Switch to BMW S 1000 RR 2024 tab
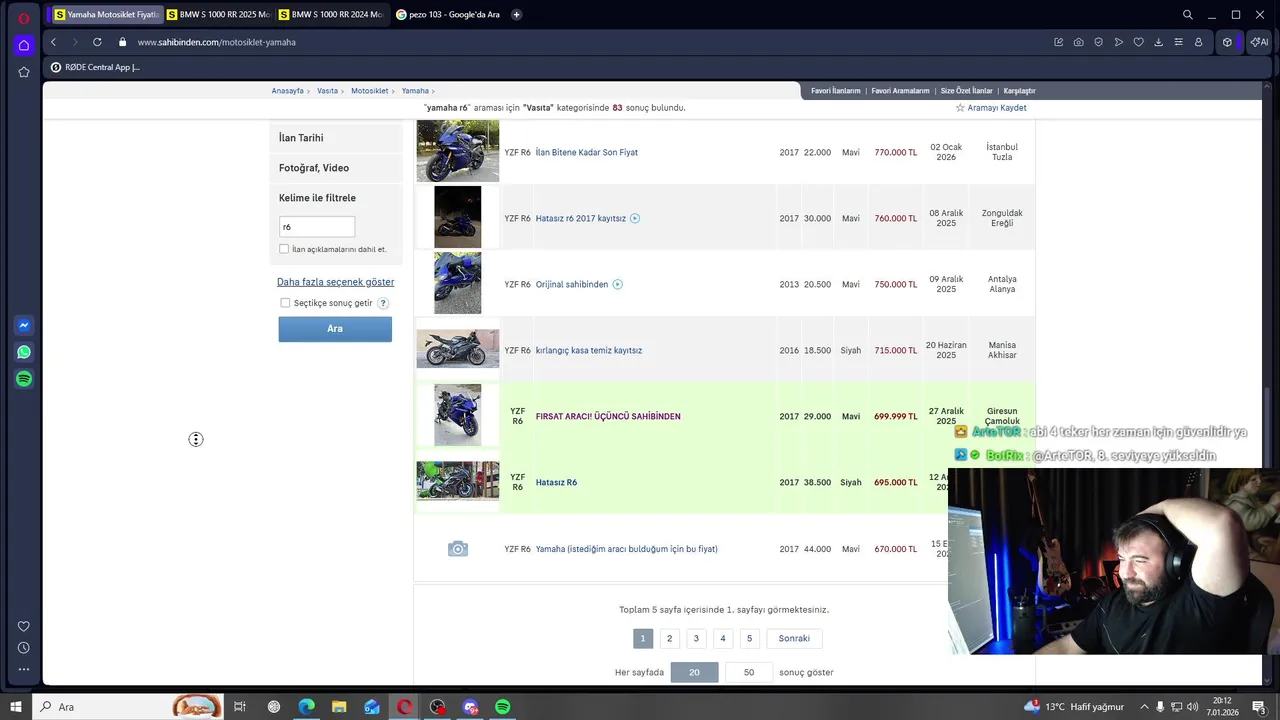The height and width of the screenshot is (720, 1280). pyautogui.click(x=330, y=15)
